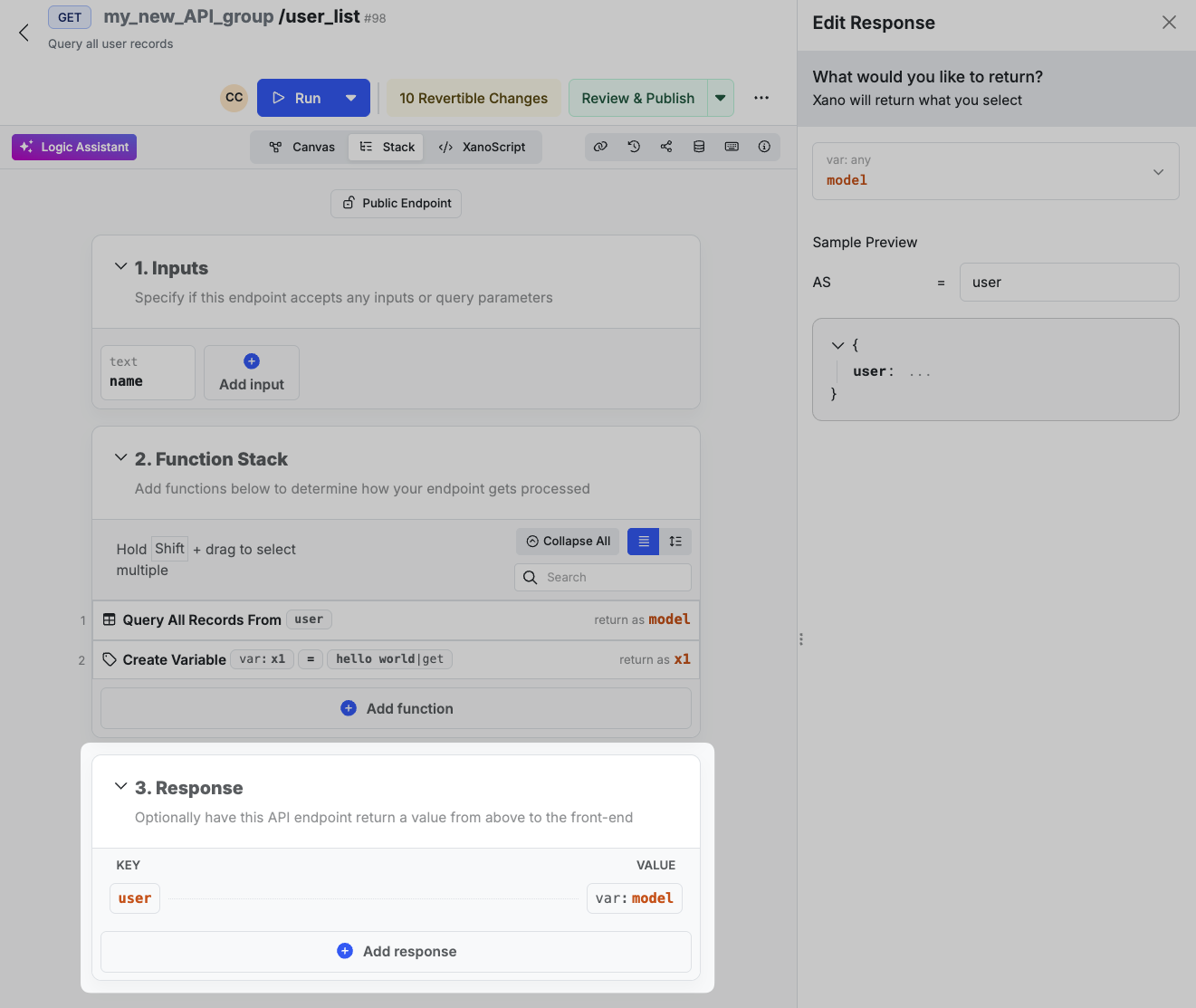The height and width of the screenshot is (1008, 1196).
Task: Click the table icon on Query All Records
Action: 110,619
